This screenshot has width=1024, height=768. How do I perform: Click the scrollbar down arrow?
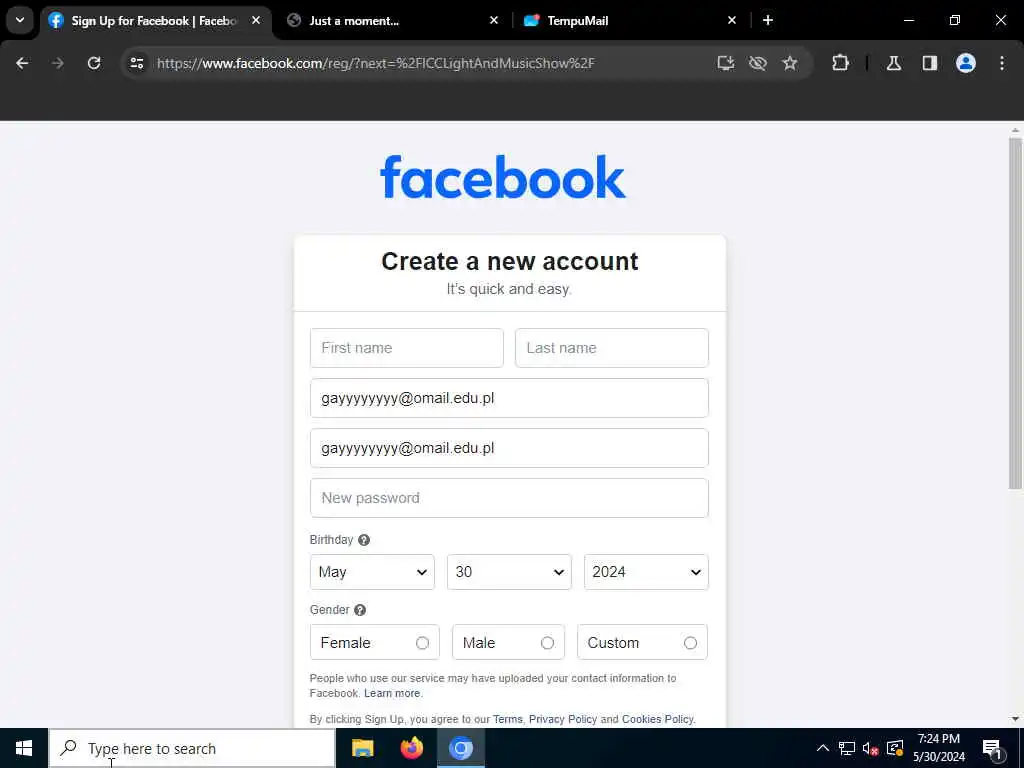click(x=1015, y=719)
